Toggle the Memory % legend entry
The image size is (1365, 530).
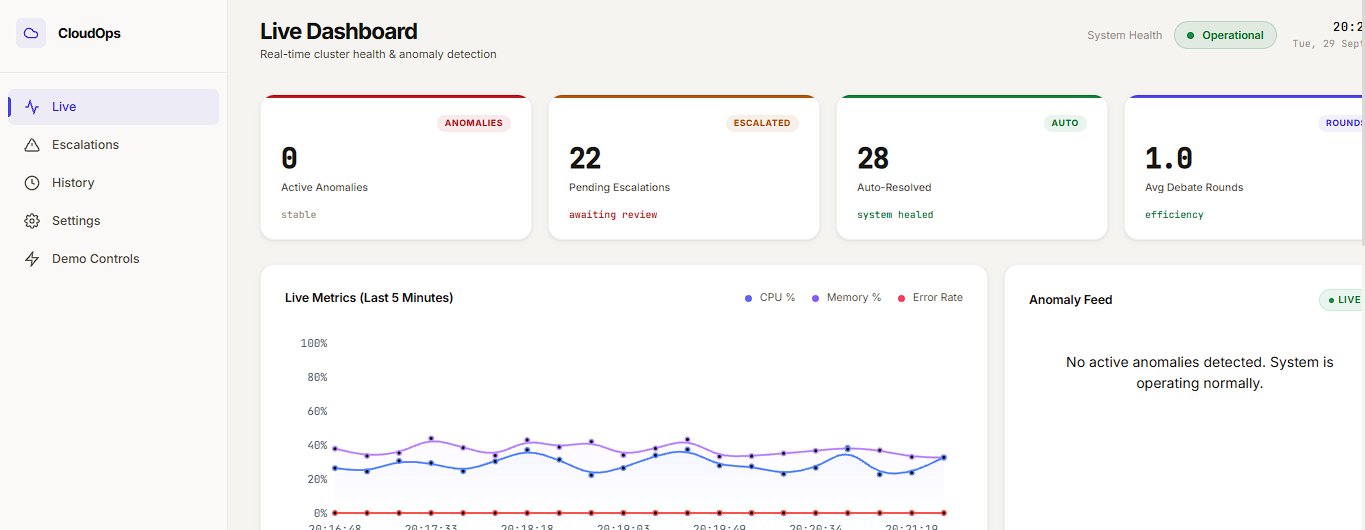pyautogui.click(x=846, y=298)
